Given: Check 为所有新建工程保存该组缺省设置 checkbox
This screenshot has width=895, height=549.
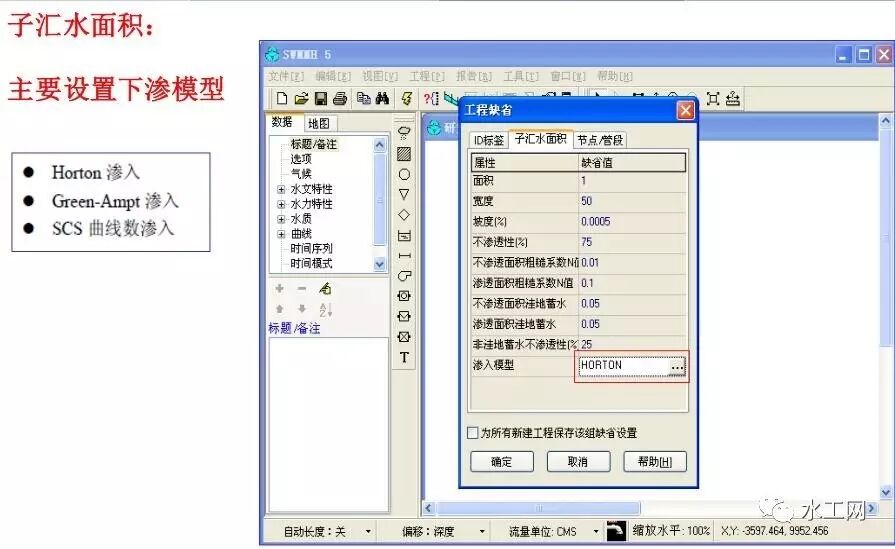Looking at the screenshot, I should [x=473, y=433].
